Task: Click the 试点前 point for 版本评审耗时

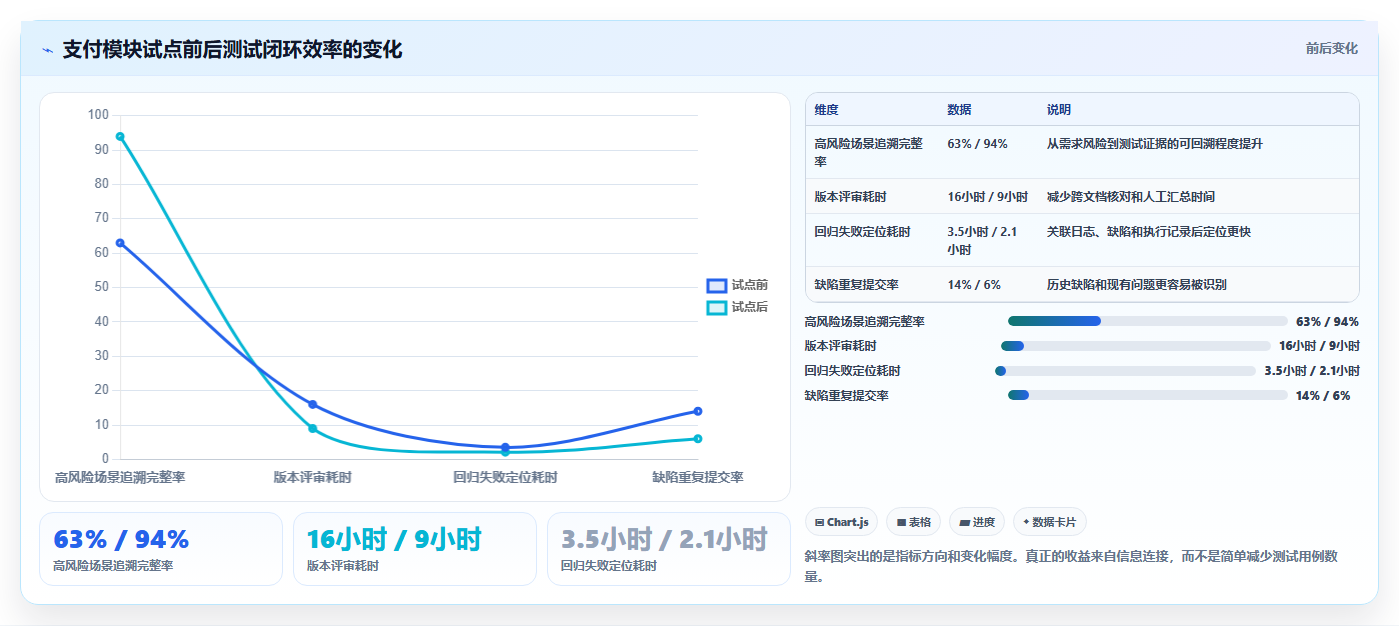Action: (x=313, y=405)
